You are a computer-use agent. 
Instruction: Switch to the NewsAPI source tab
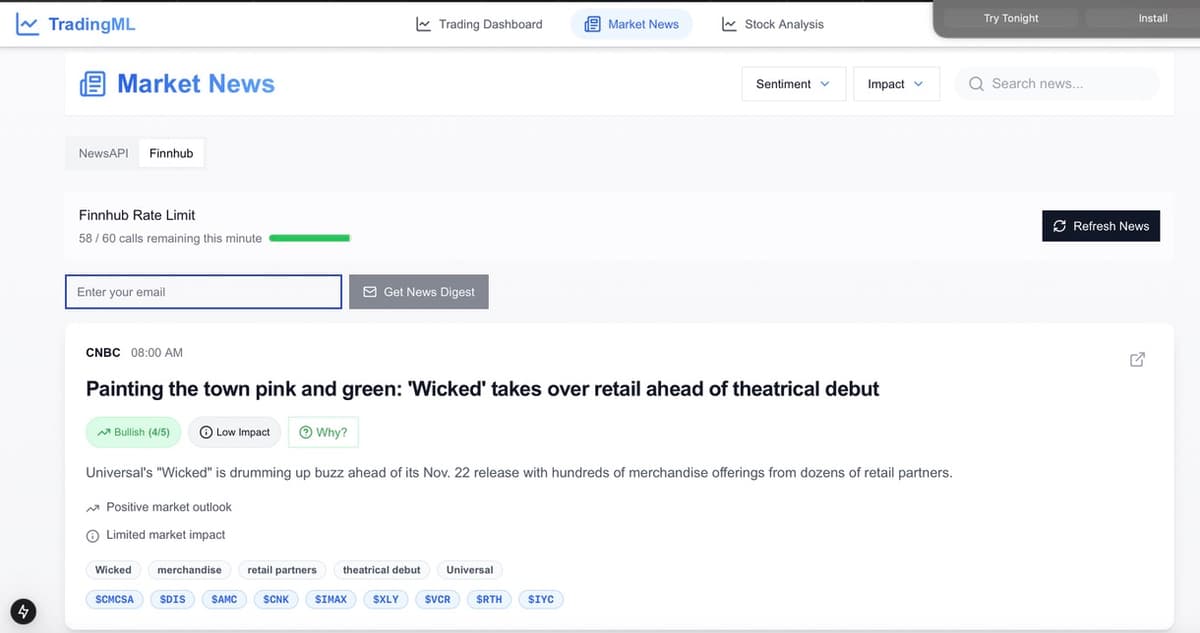(x=104, y=153)
